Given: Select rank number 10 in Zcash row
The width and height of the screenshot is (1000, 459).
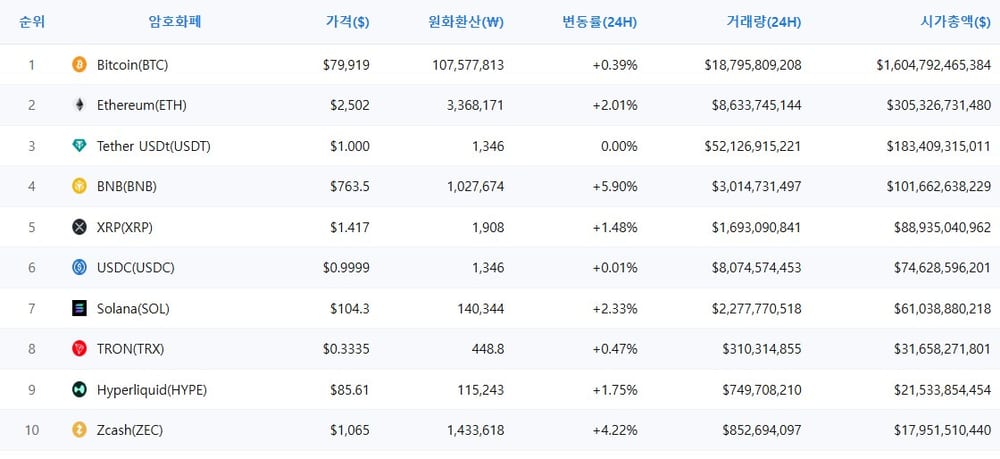Looking at the screenshot, I should (x=32, y=431).
